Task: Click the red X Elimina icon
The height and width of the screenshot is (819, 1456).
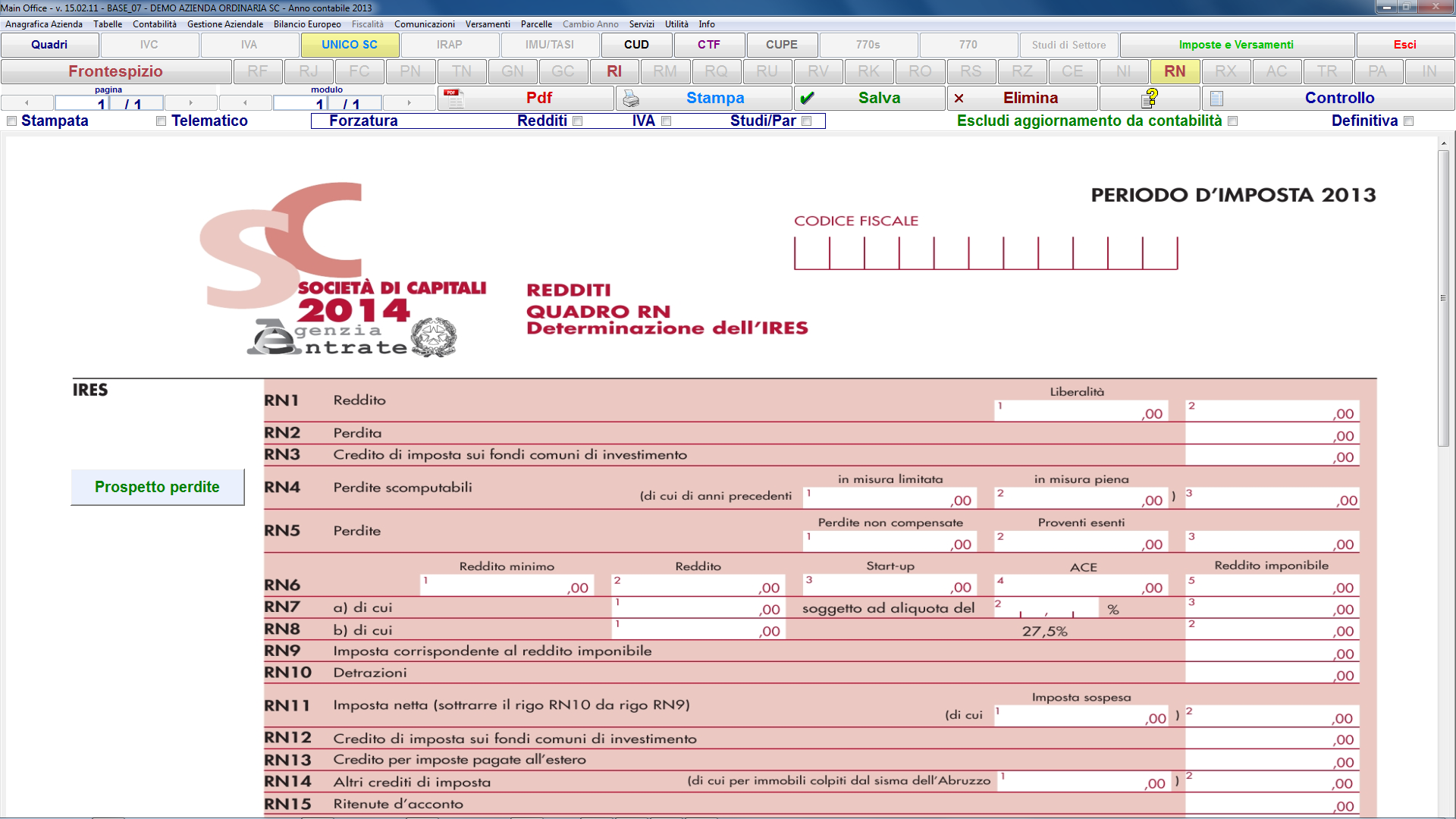Action: (x=959, y=98)
